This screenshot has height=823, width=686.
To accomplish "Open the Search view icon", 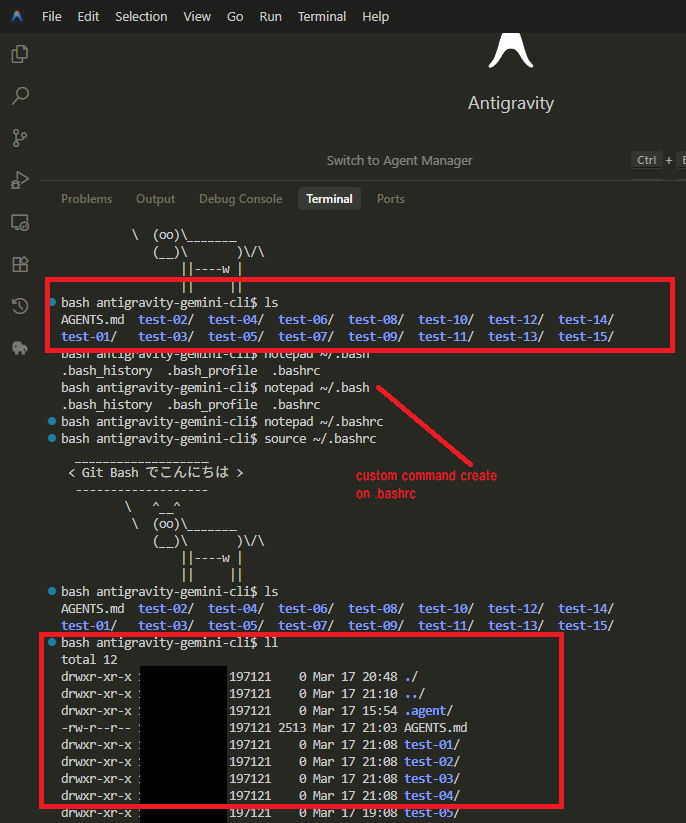I will click(x=20, y=96).
